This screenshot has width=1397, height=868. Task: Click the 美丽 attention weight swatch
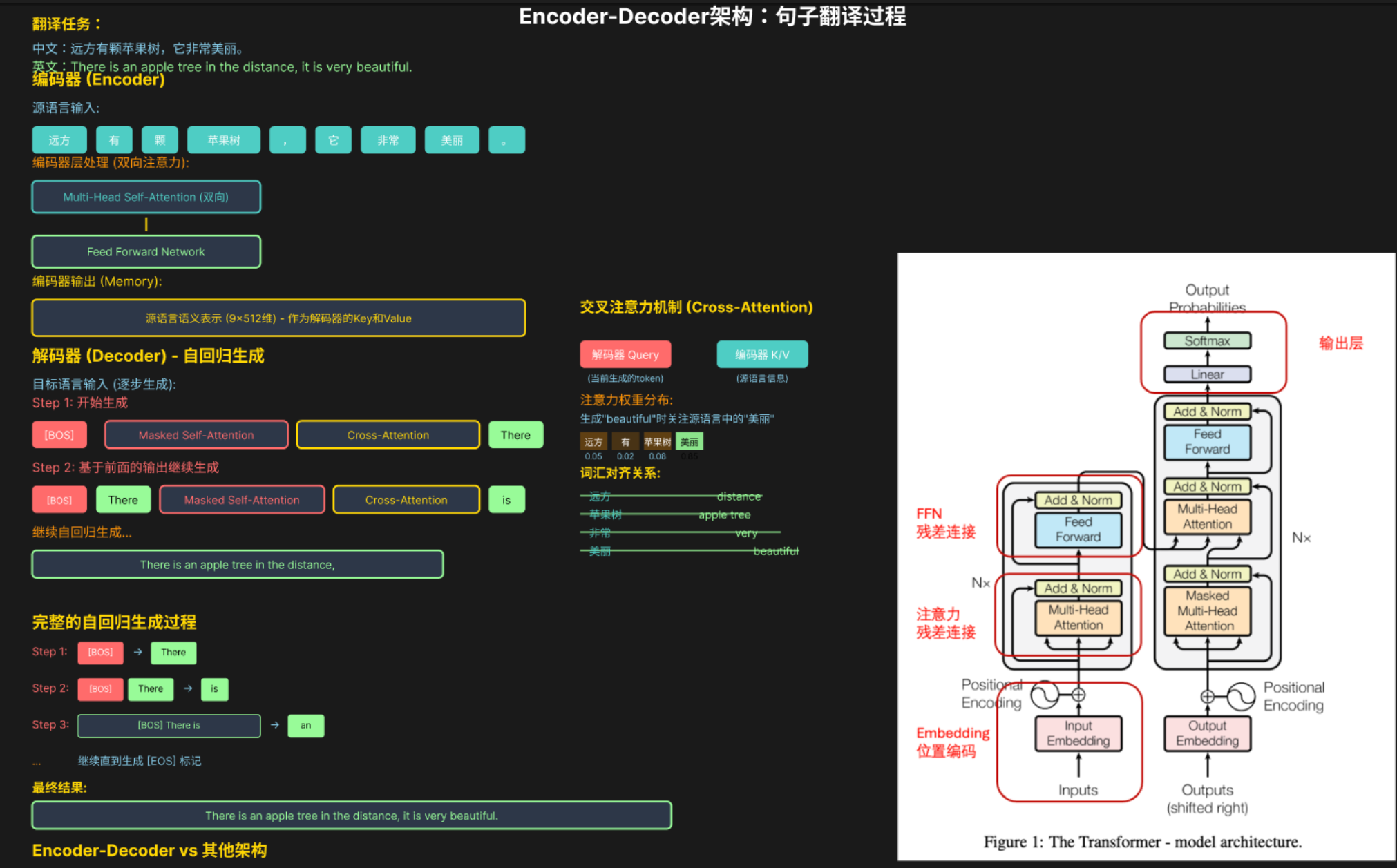pyautogui.click(x=689, y=442)
